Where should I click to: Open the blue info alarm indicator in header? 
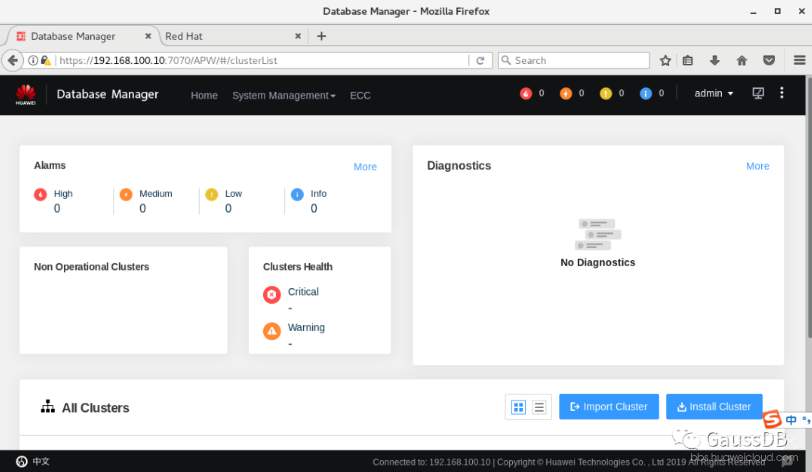tap(645, 93)
